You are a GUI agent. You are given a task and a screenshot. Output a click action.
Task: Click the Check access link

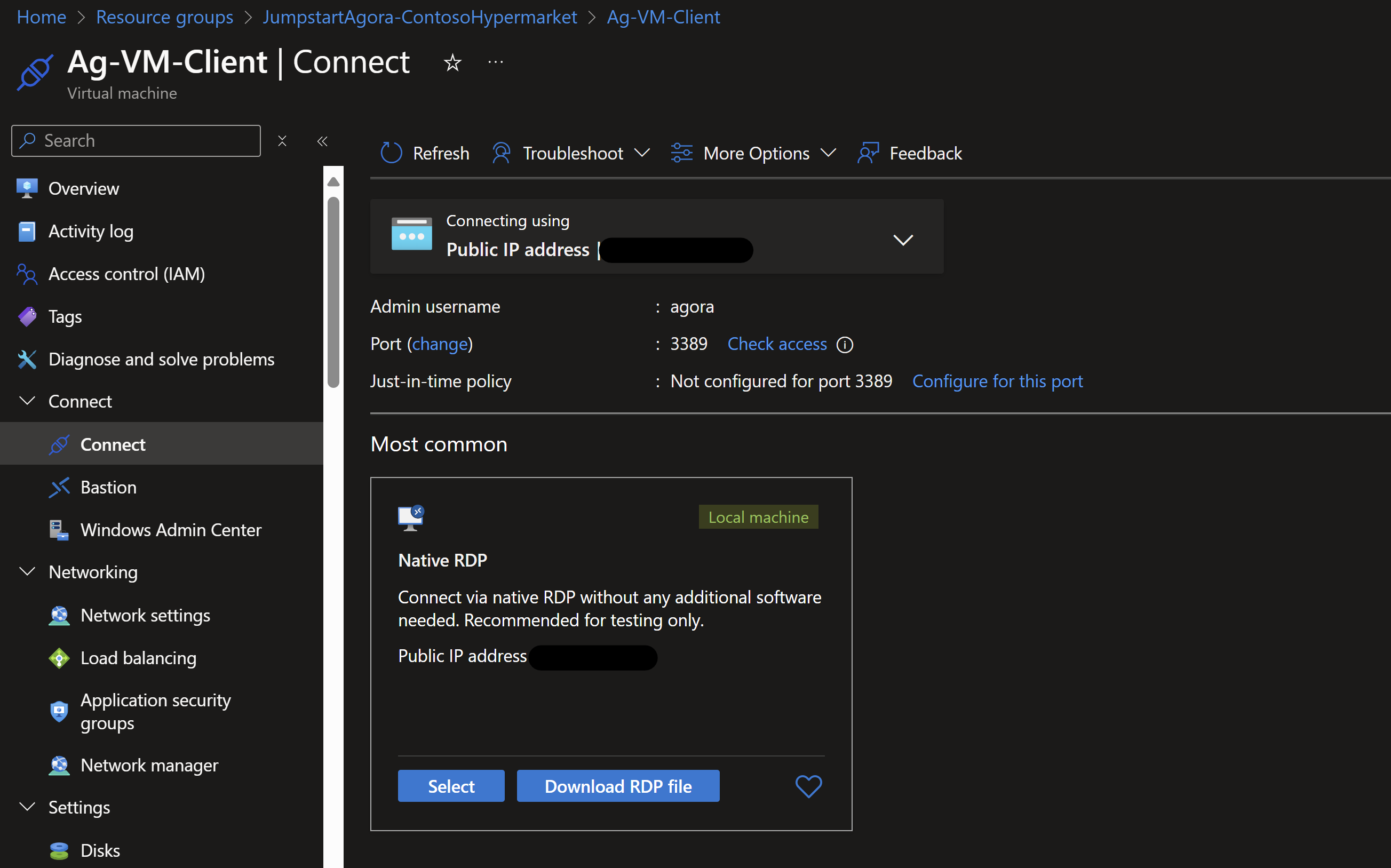[x=777, y=344]
